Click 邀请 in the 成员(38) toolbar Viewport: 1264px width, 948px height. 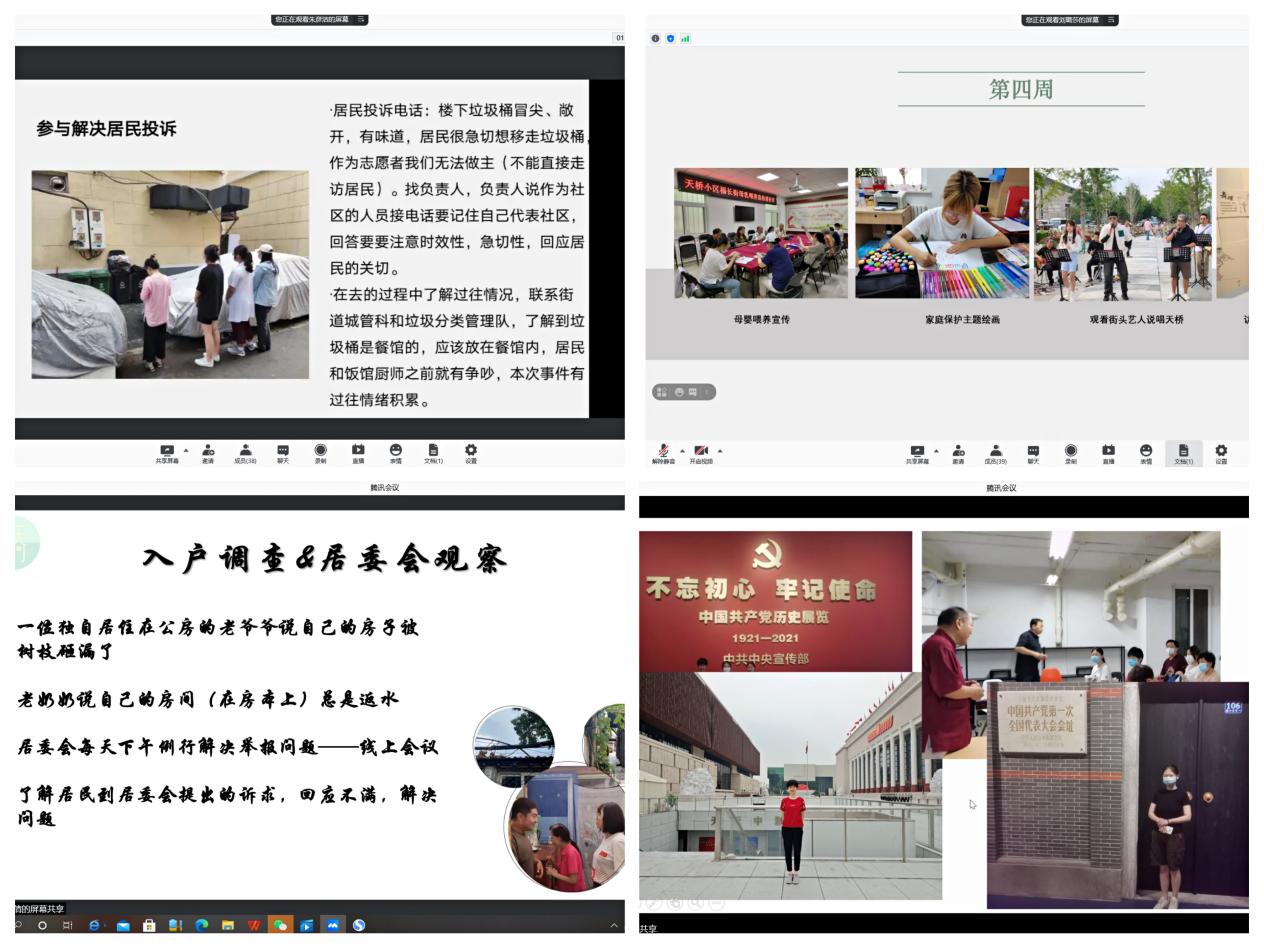(x=208, y=452)
